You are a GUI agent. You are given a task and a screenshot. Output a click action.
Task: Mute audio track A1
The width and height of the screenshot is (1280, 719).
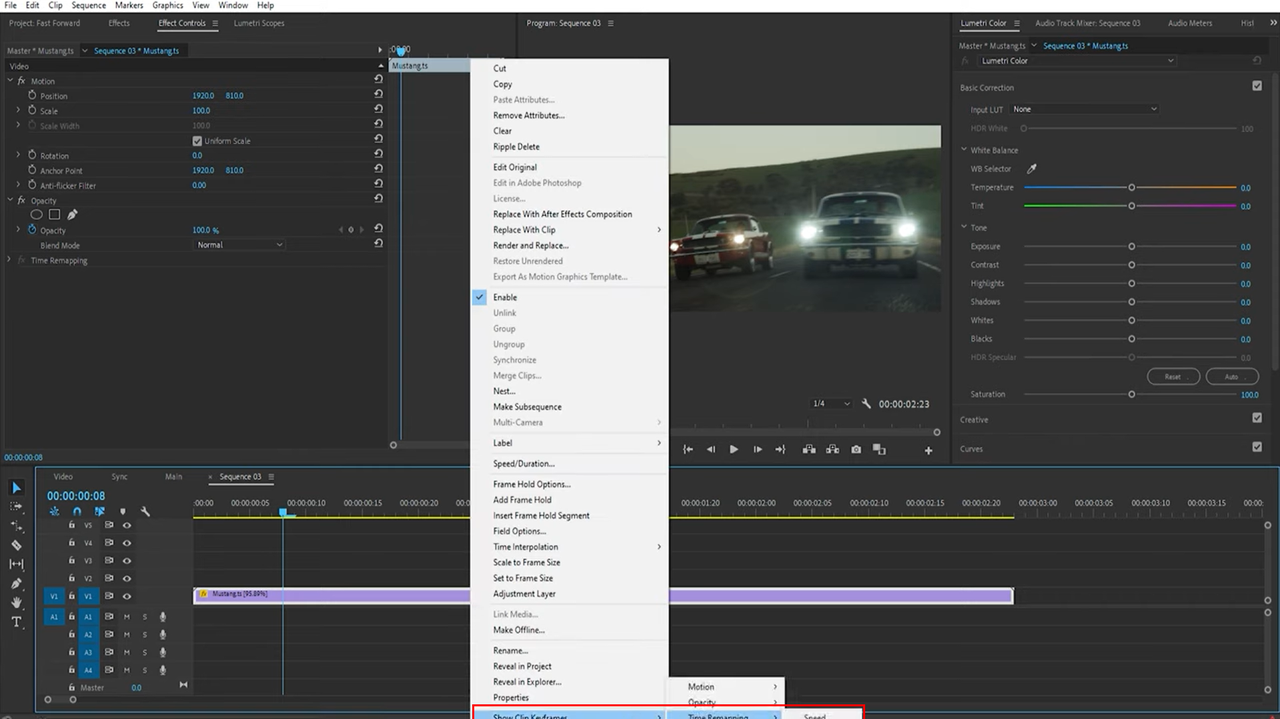tap(127, 617)
